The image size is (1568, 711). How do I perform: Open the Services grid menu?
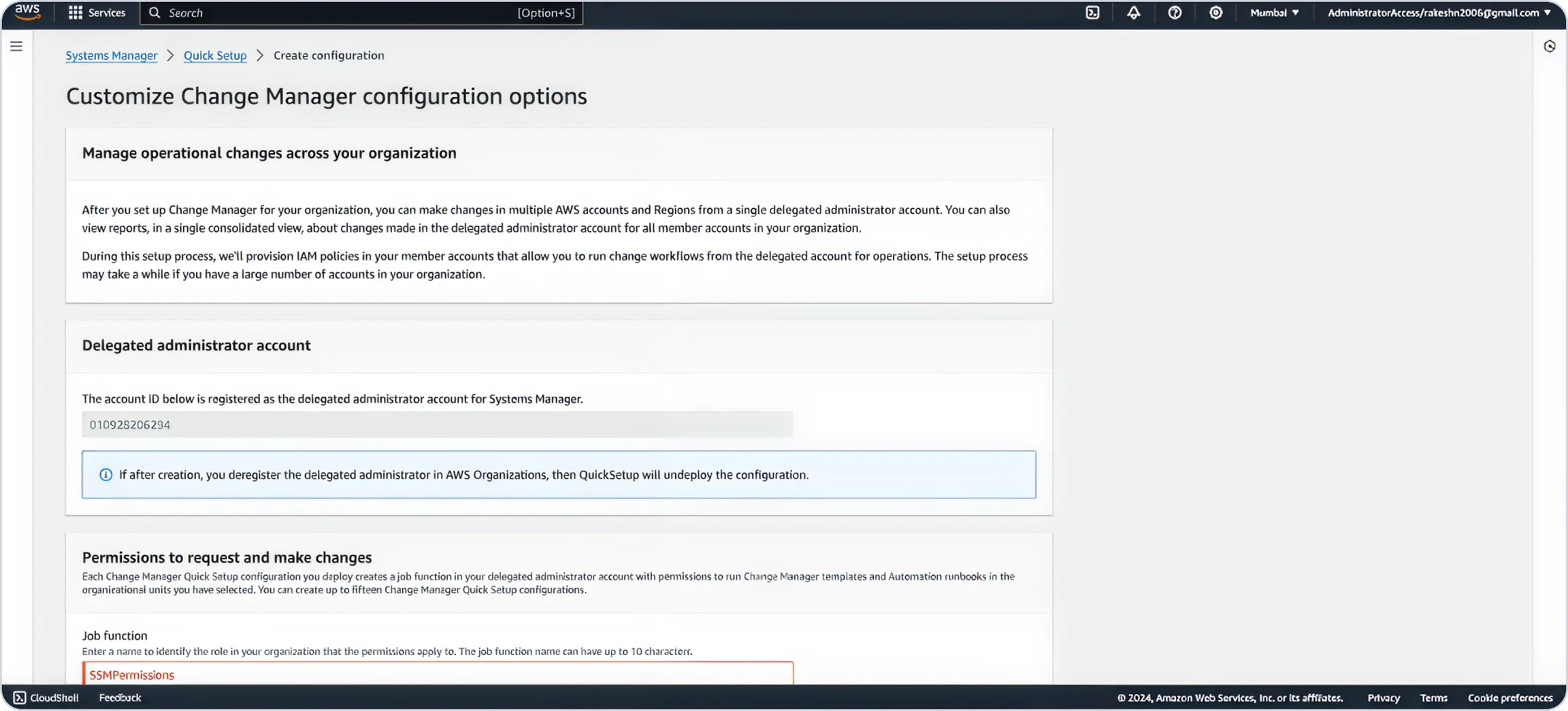coord(97,13)
